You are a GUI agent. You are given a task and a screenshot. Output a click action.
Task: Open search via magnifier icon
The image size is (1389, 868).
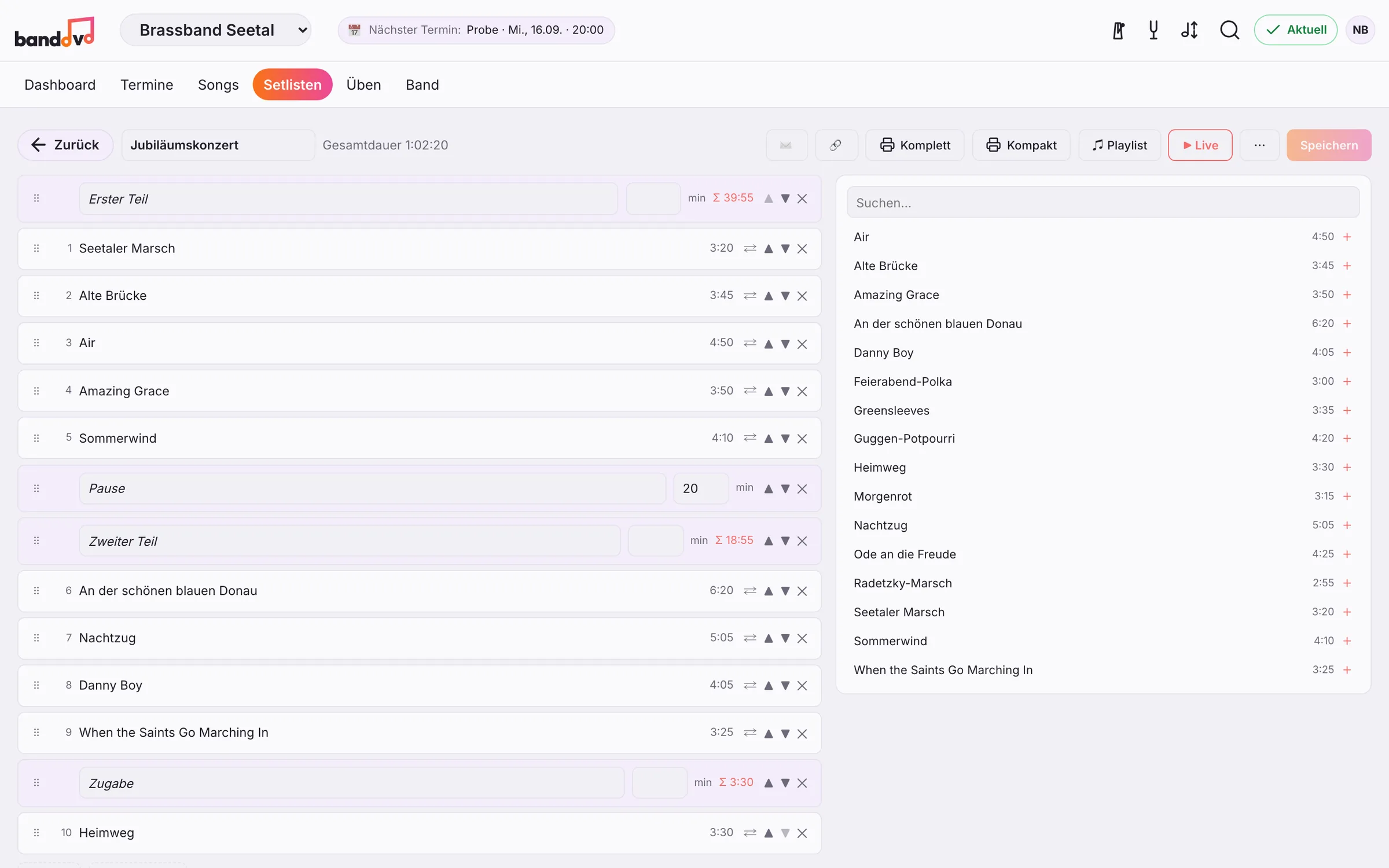[x=1229, y=30]
